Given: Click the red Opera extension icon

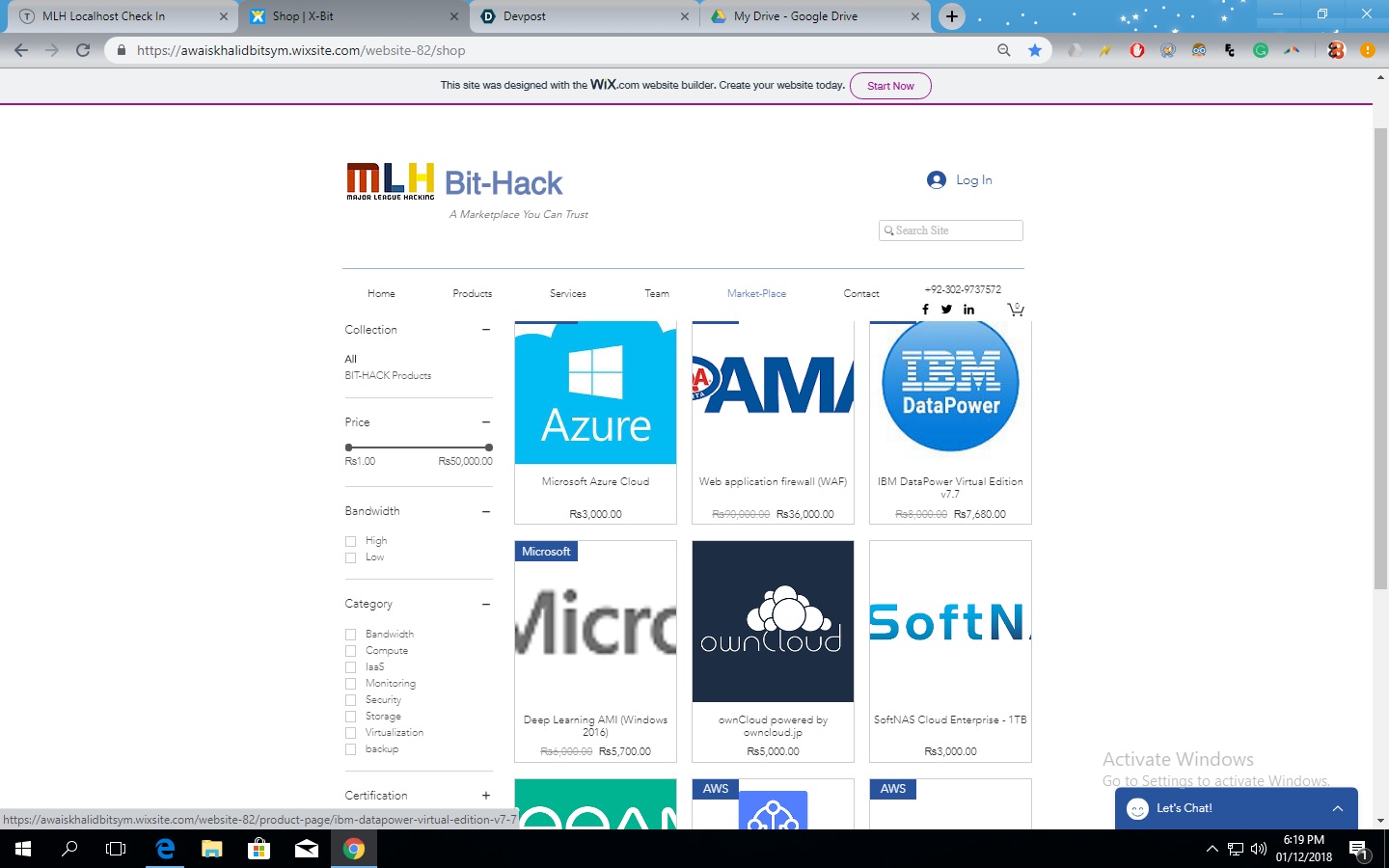Looking at the screenshot, I should click(1137, 50).
